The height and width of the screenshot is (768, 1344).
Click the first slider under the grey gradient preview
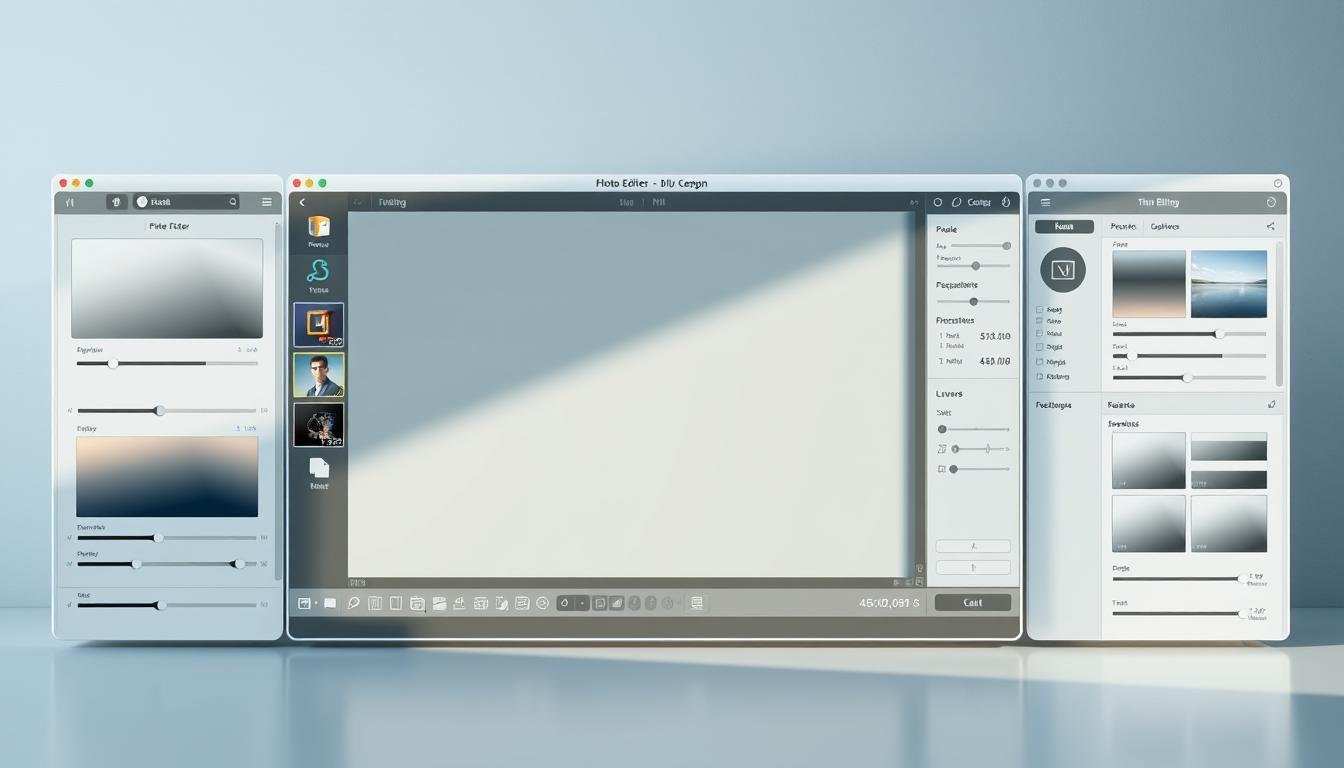click(167, 363)
